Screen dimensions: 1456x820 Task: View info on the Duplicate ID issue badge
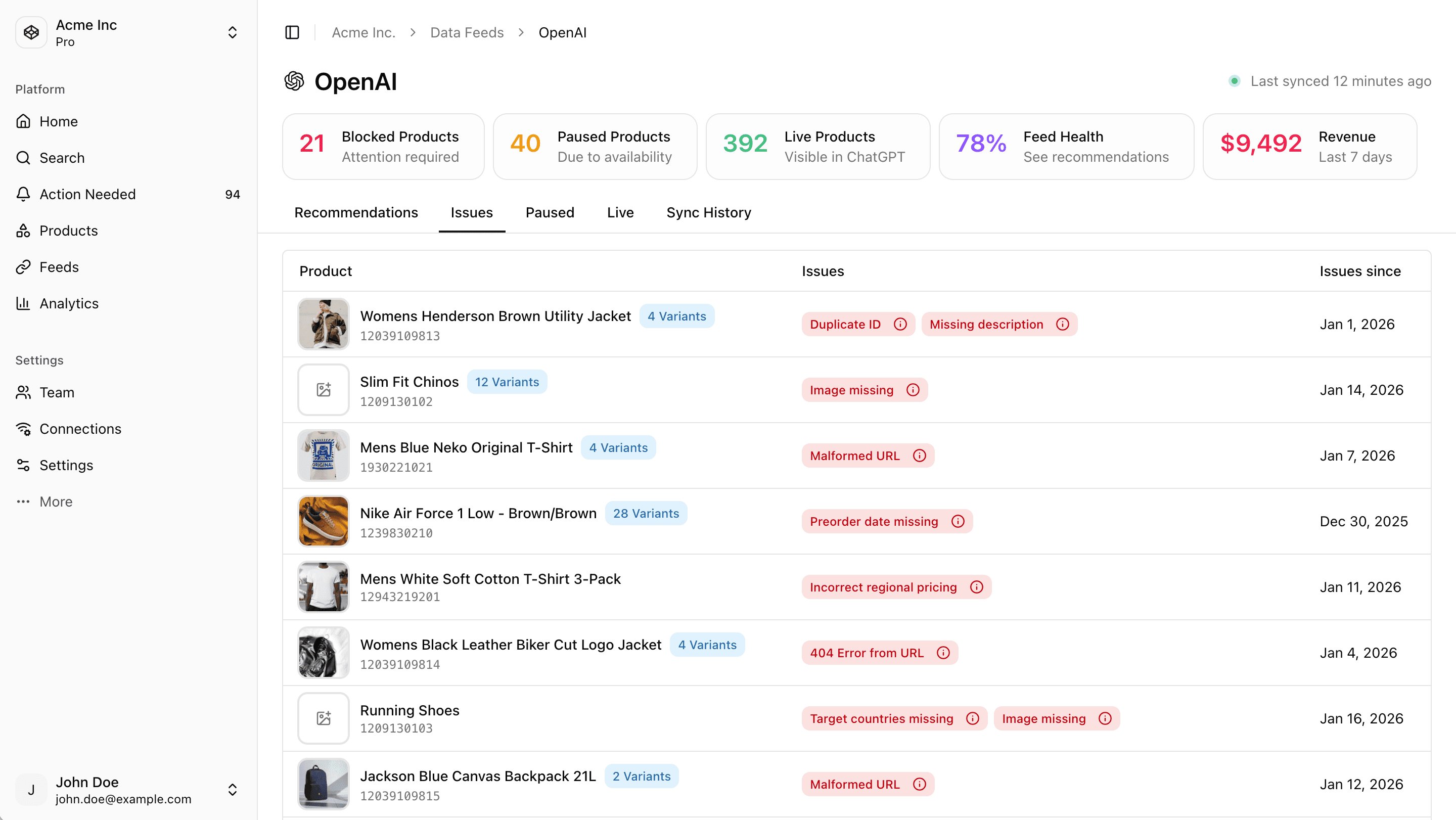click(901, 324)
